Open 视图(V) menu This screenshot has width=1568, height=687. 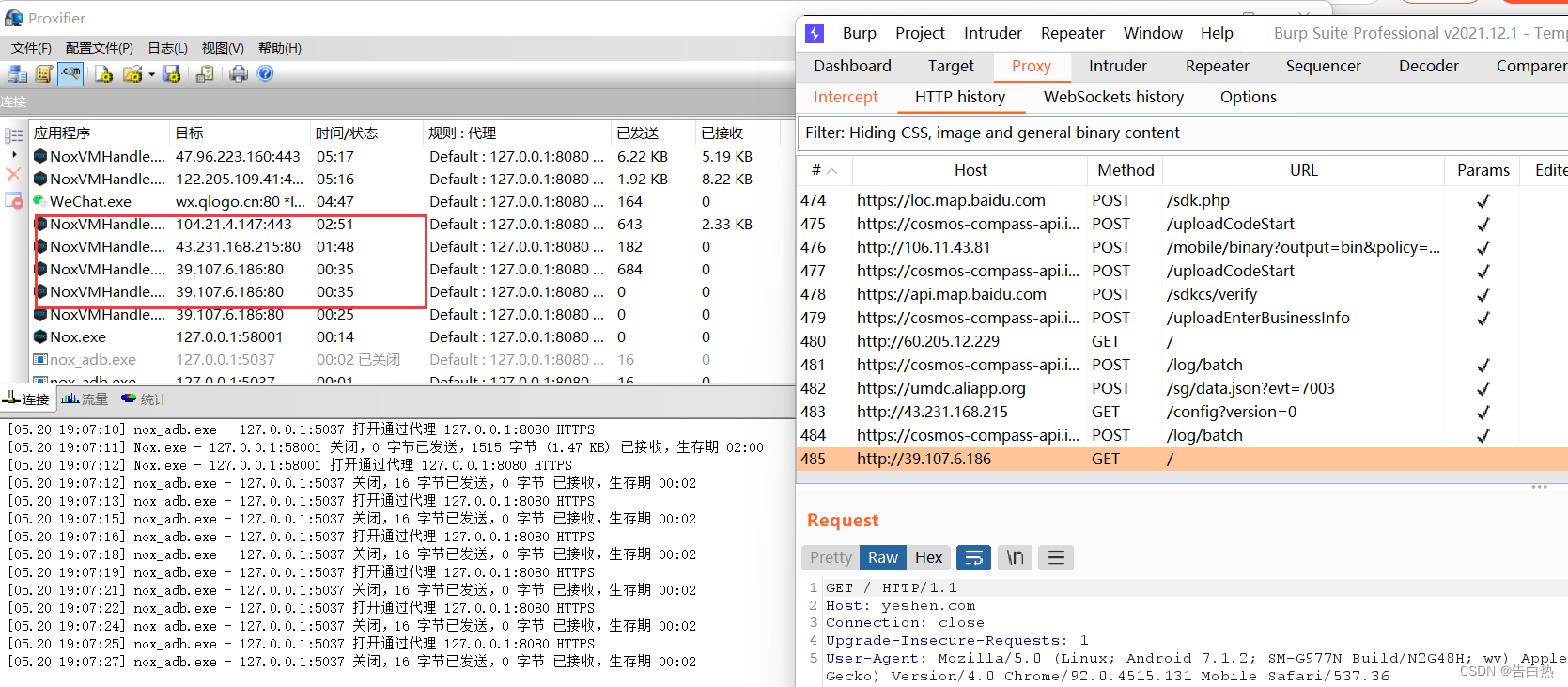(x=223, y=48)
